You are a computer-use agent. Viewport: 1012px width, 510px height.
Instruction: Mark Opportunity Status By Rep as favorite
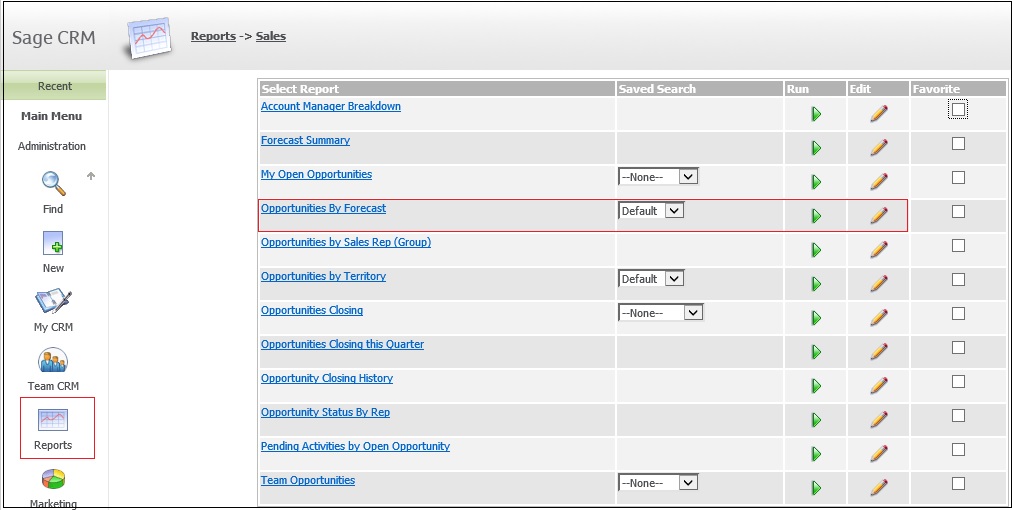958,415
